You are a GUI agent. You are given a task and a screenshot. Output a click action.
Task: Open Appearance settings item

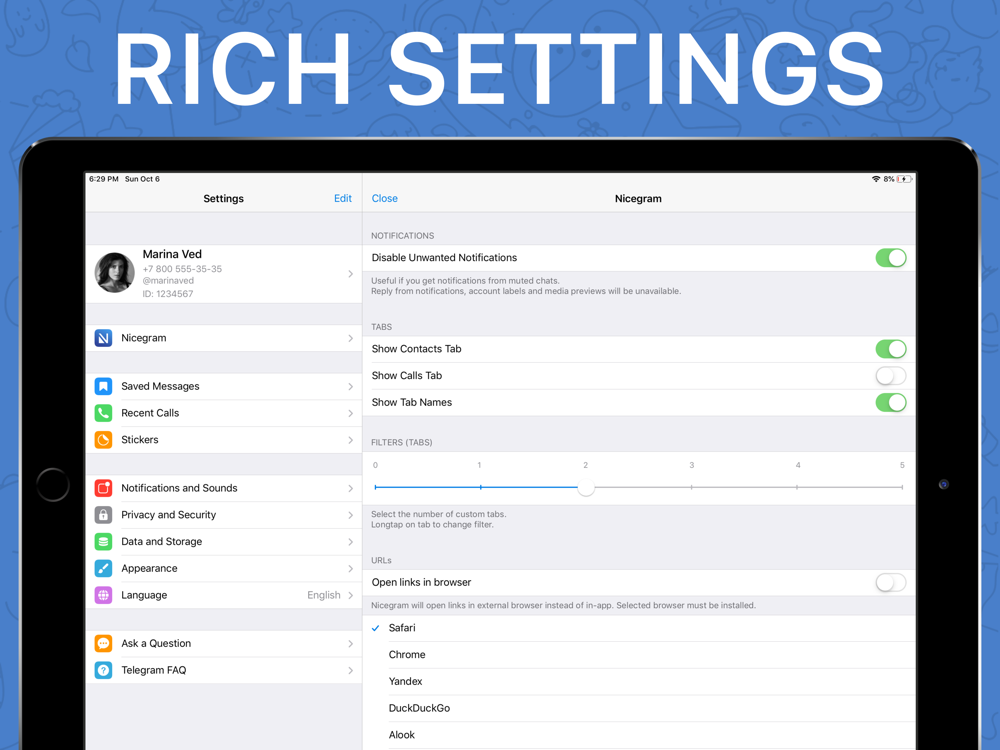click(224, 569)
